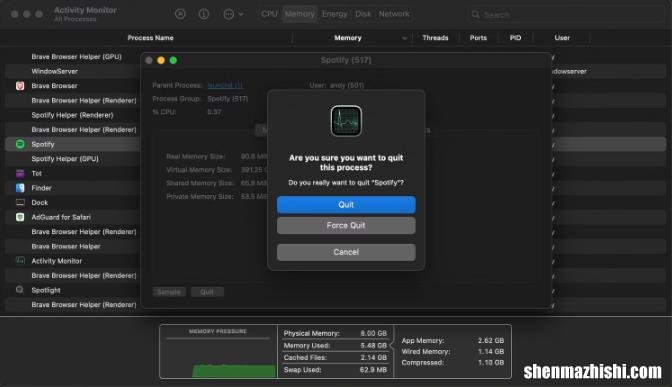Click the Swap Used value 62.9 MB
The image size is (672, 387).
tap(373, 369)
